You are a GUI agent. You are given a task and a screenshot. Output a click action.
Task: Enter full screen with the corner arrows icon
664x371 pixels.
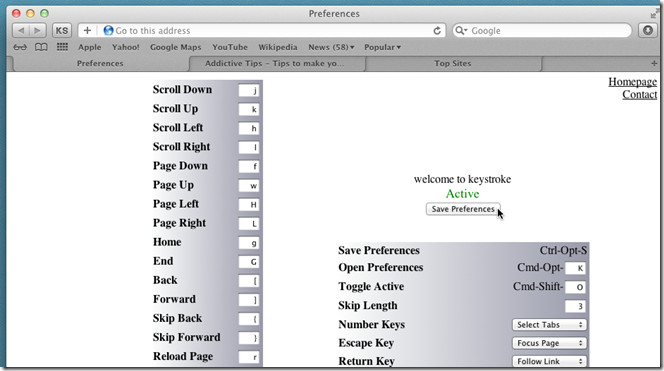655,13
